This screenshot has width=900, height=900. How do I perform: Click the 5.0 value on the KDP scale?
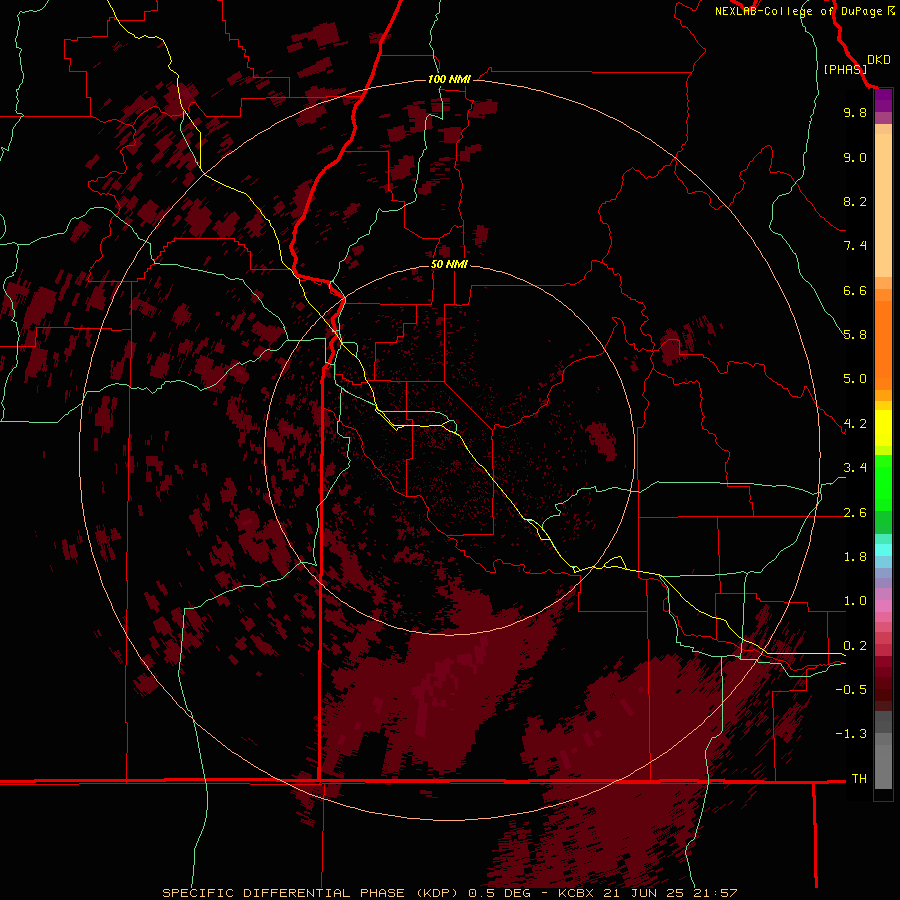click(855, 379)
